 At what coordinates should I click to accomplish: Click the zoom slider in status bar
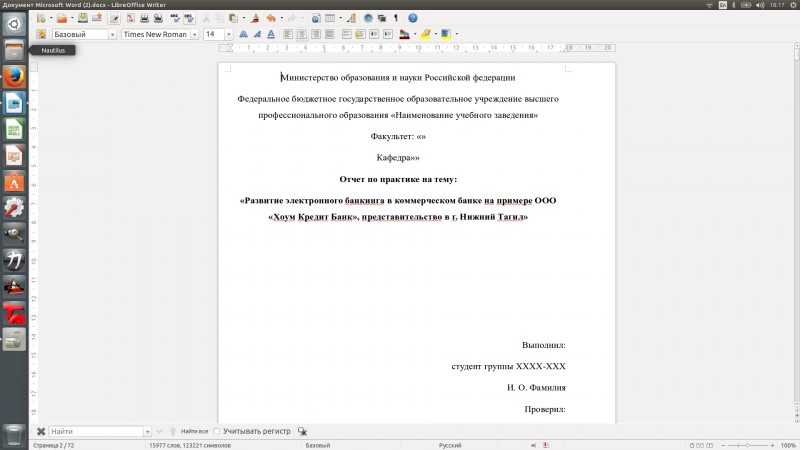pos(747,445)
